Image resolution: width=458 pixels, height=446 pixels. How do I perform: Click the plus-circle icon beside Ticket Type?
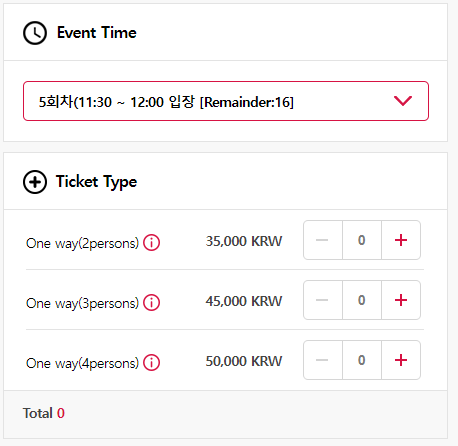[x=35, y=182]
